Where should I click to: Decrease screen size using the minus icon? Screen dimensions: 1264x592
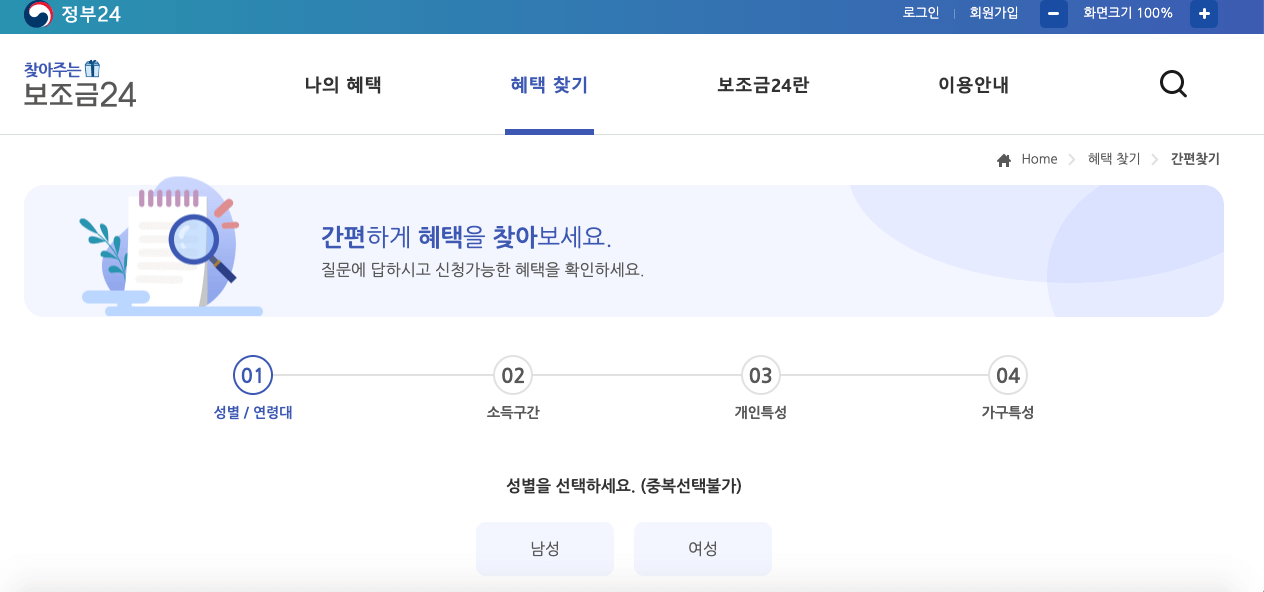coord(1053,14)
